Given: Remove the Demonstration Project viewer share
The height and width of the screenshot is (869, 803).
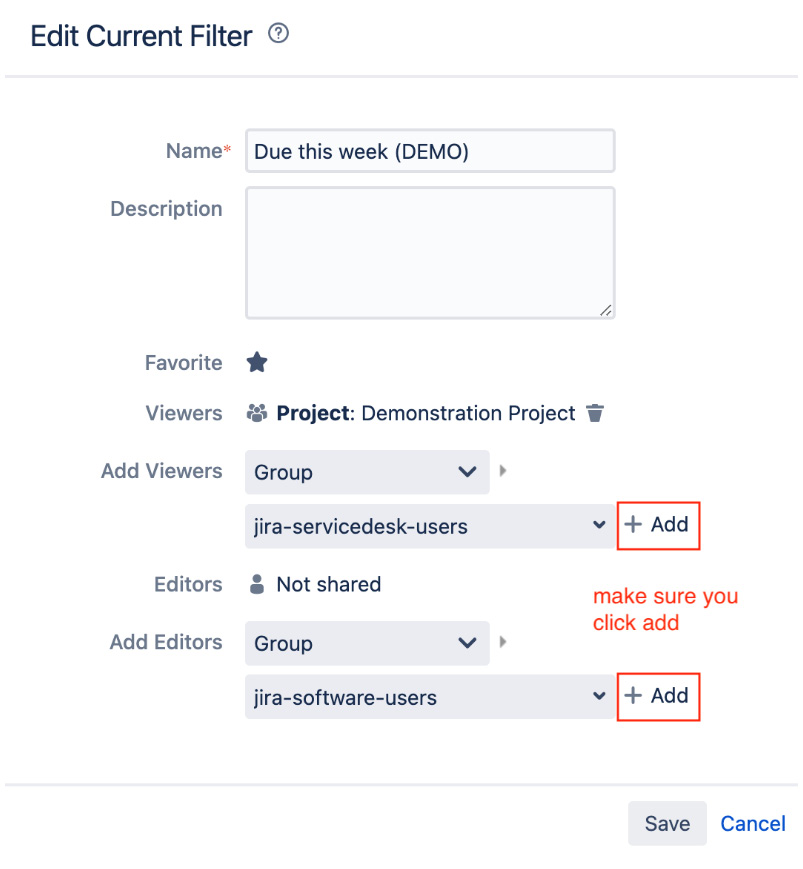Looking at the screenshot, I should pos(595,413).
